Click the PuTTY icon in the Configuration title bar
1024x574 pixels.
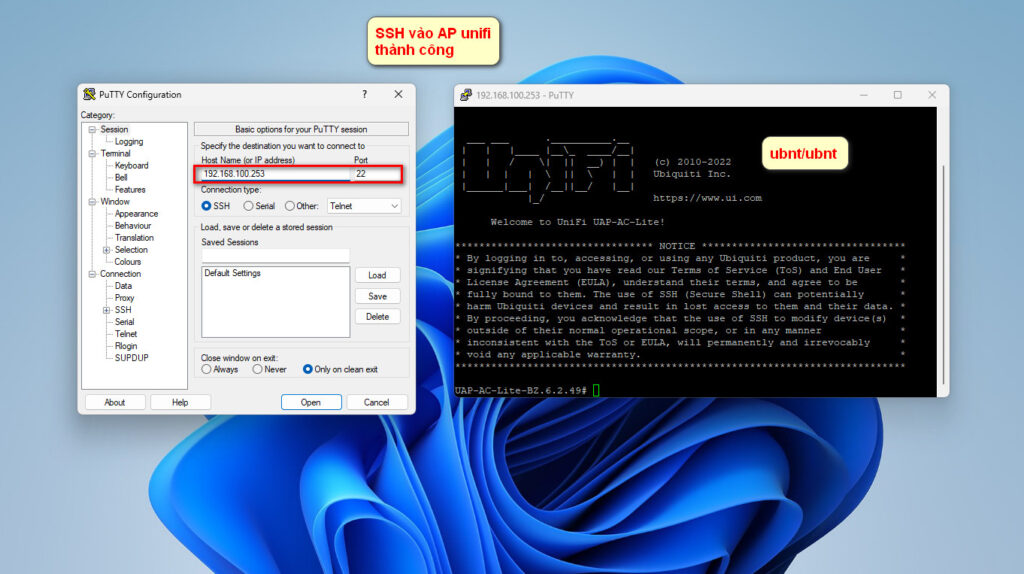pyautogui.click(x=89, y=95)
